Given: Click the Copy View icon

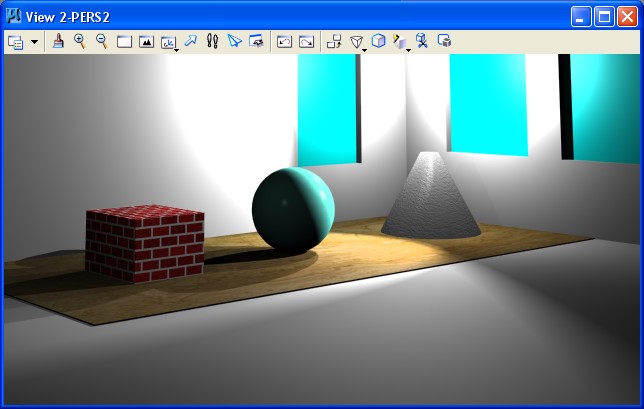Looking at the screenshot, I should 334,41.
